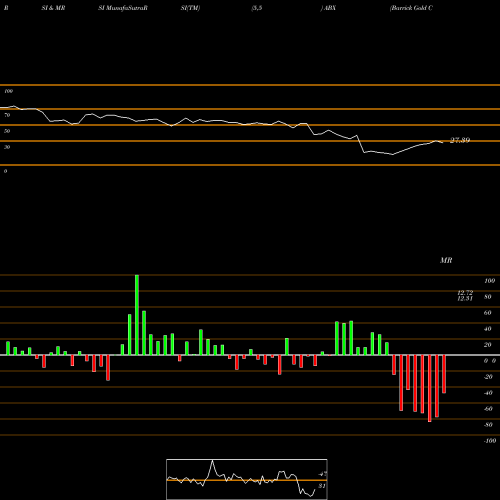Click the MR axis label "40"
Image resolution: width=500 pixels, height=500 pixels.
click(x=488, y=329)
